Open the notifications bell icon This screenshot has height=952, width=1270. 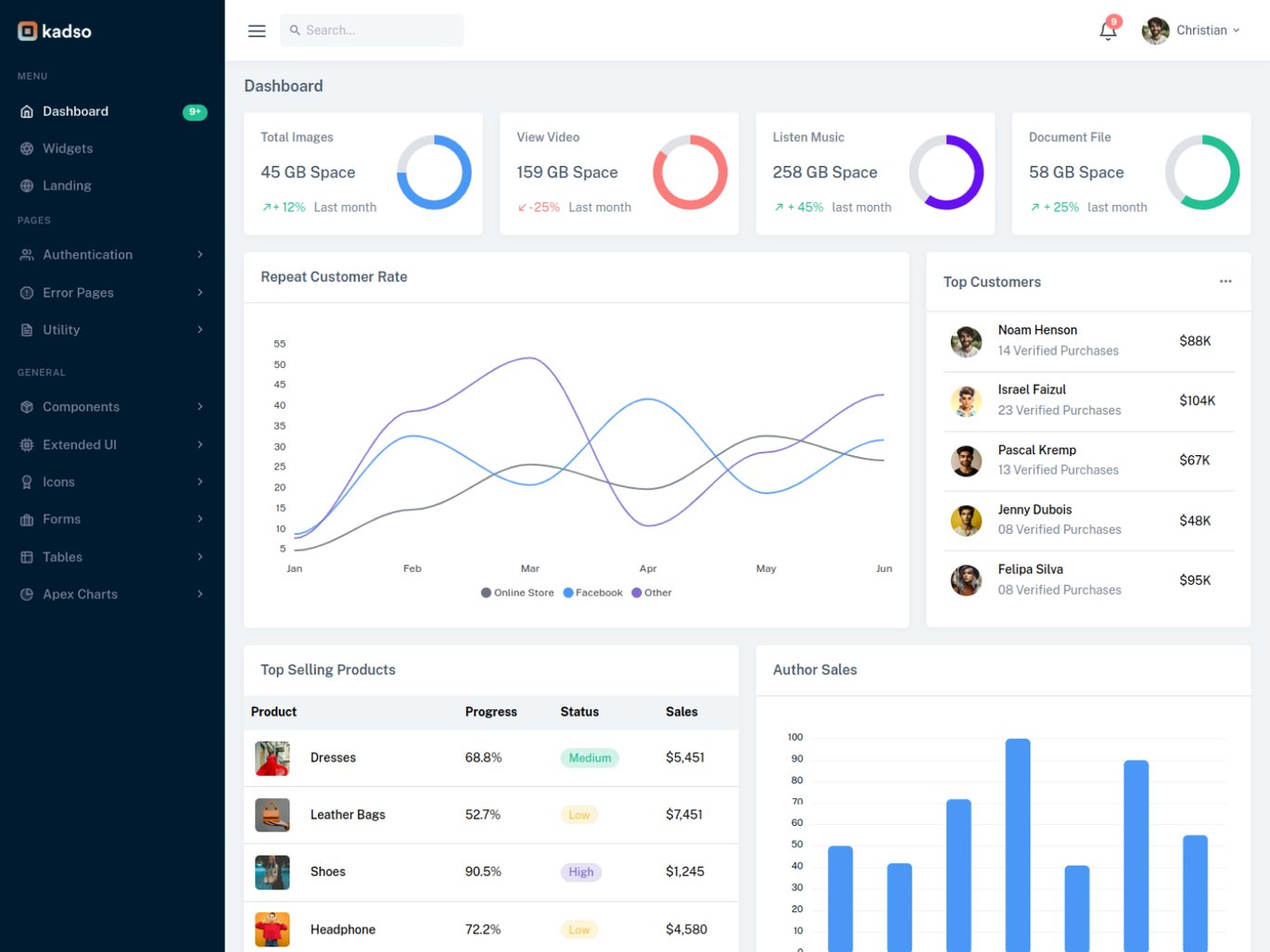pos(1108,31)
